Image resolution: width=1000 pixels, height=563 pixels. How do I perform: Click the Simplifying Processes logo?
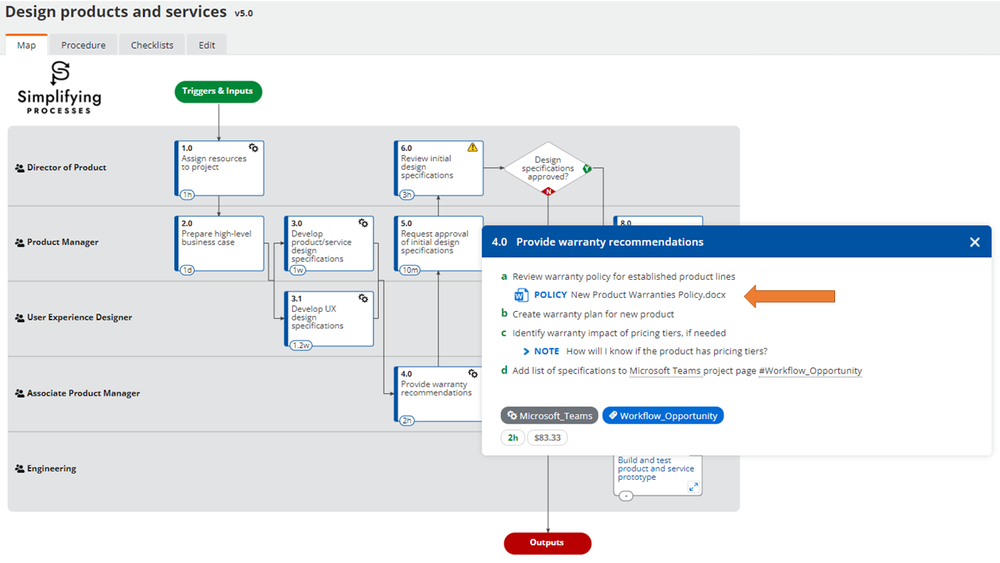pos(59,88)
